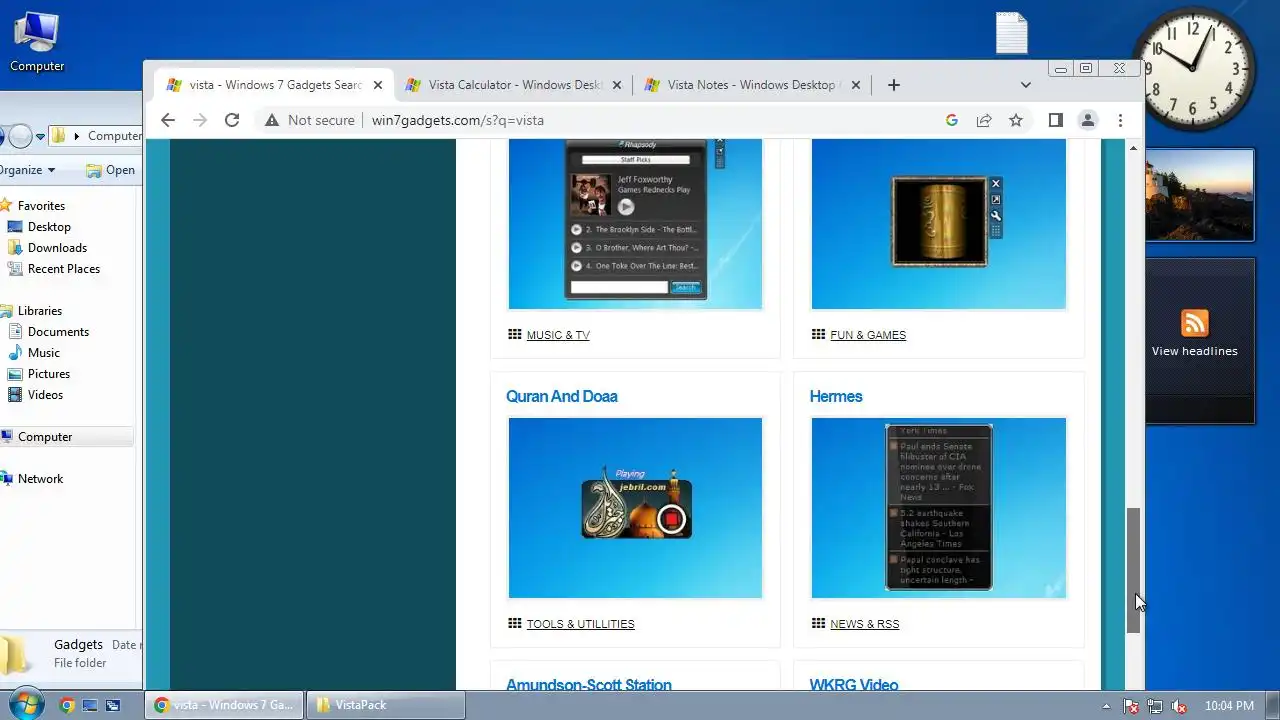
Task: Select the vista Windows 7 Gadgets tab
Action: click(274, 85)
